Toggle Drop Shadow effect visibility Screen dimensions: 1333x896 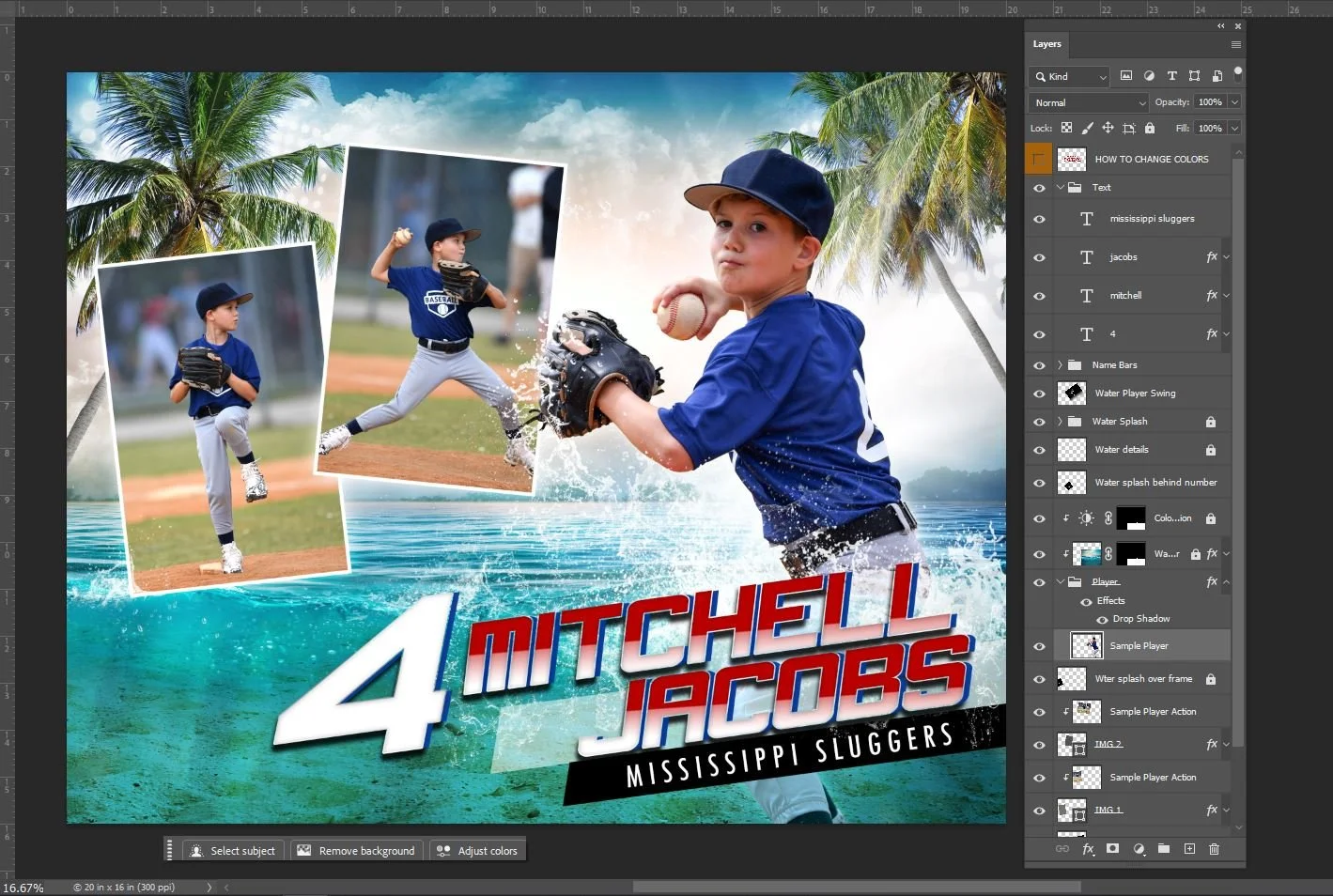coord(1102,620)
